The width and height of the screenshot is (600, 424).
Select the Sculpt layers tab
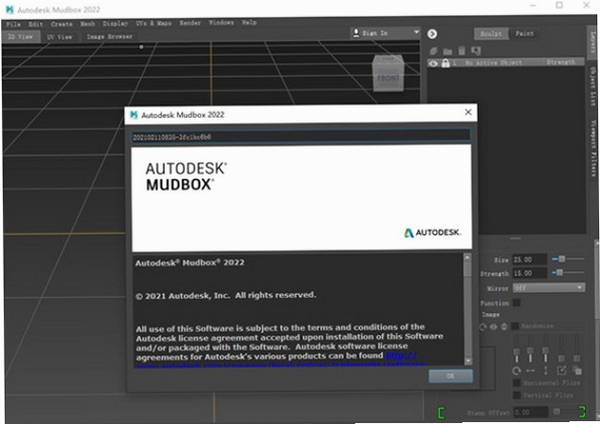pyautogui.click(x=491, y=34)
